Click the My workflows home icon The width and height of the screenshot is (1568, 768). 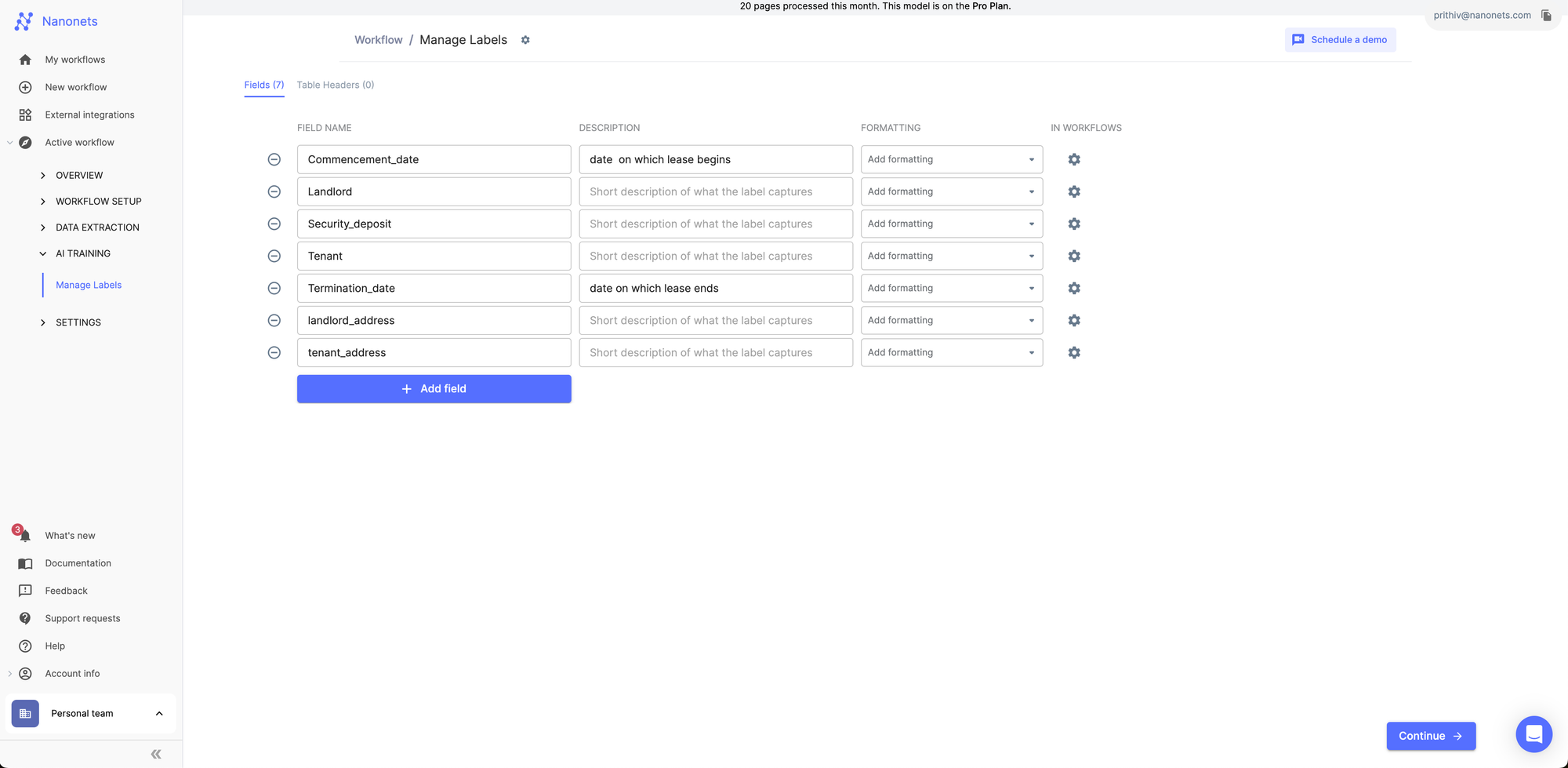click(x=24, y=60)
